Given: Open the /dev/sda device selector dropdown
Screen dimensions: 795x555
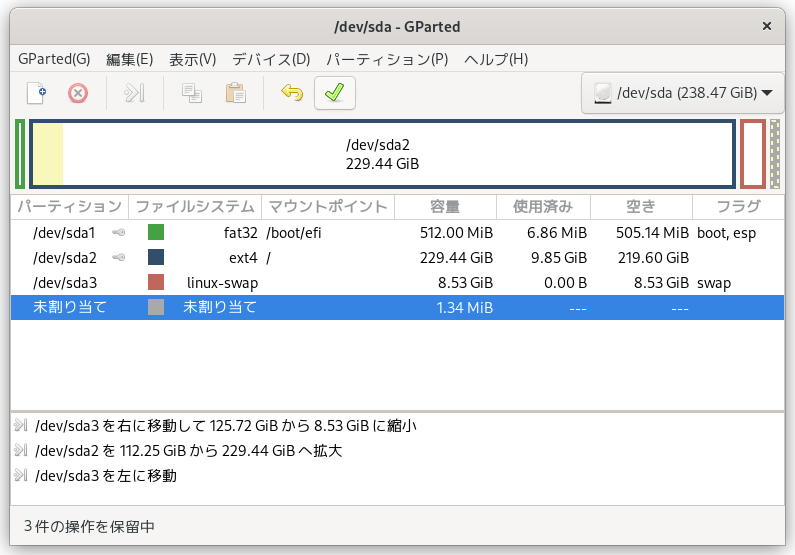Looking at the screenshot, I should pyautogui.click(x=682, y=93).
